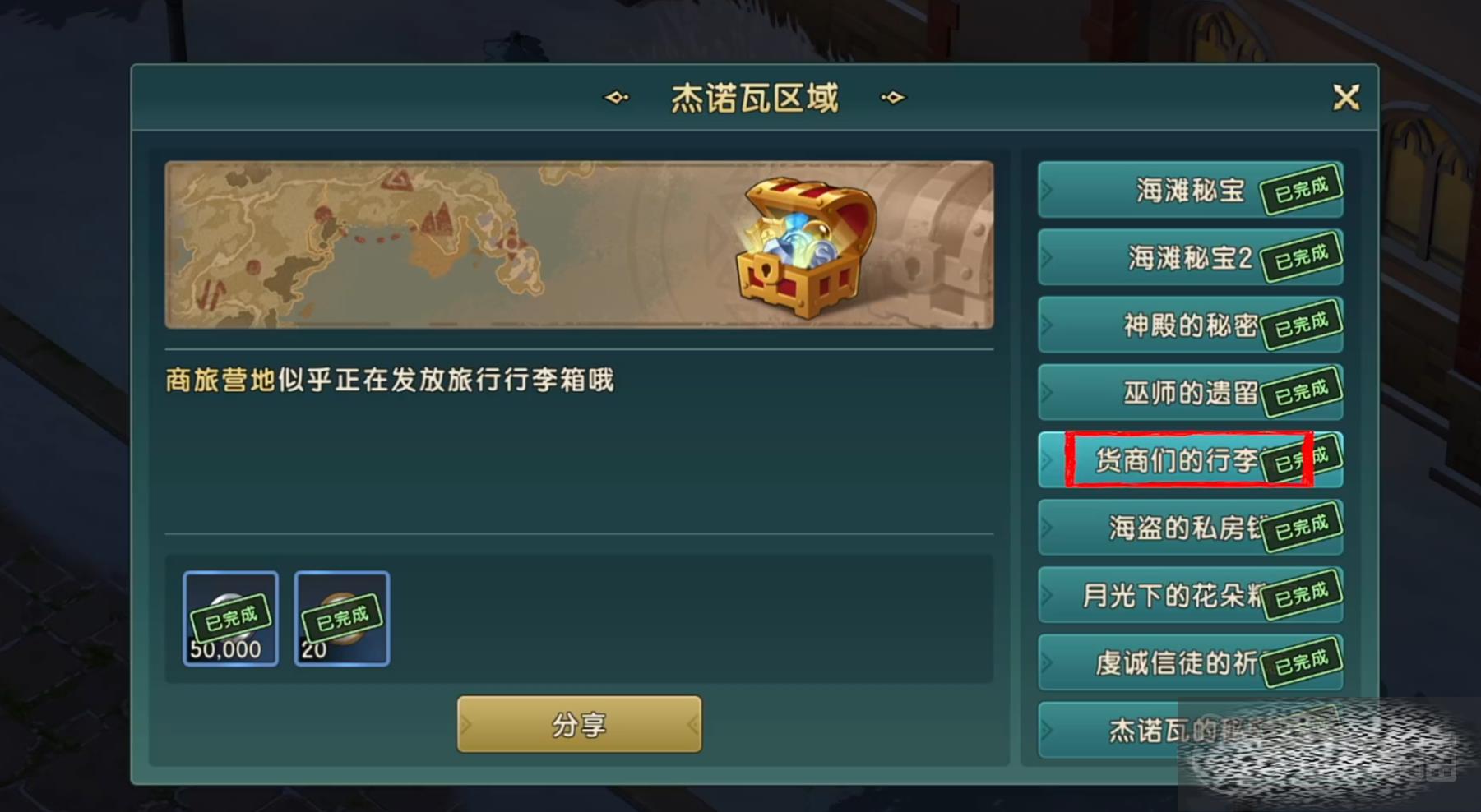Screen dimensions: 1481x812
Task: Open the 海盗的私房钱 quest entry
Action: coord(1191,527)
